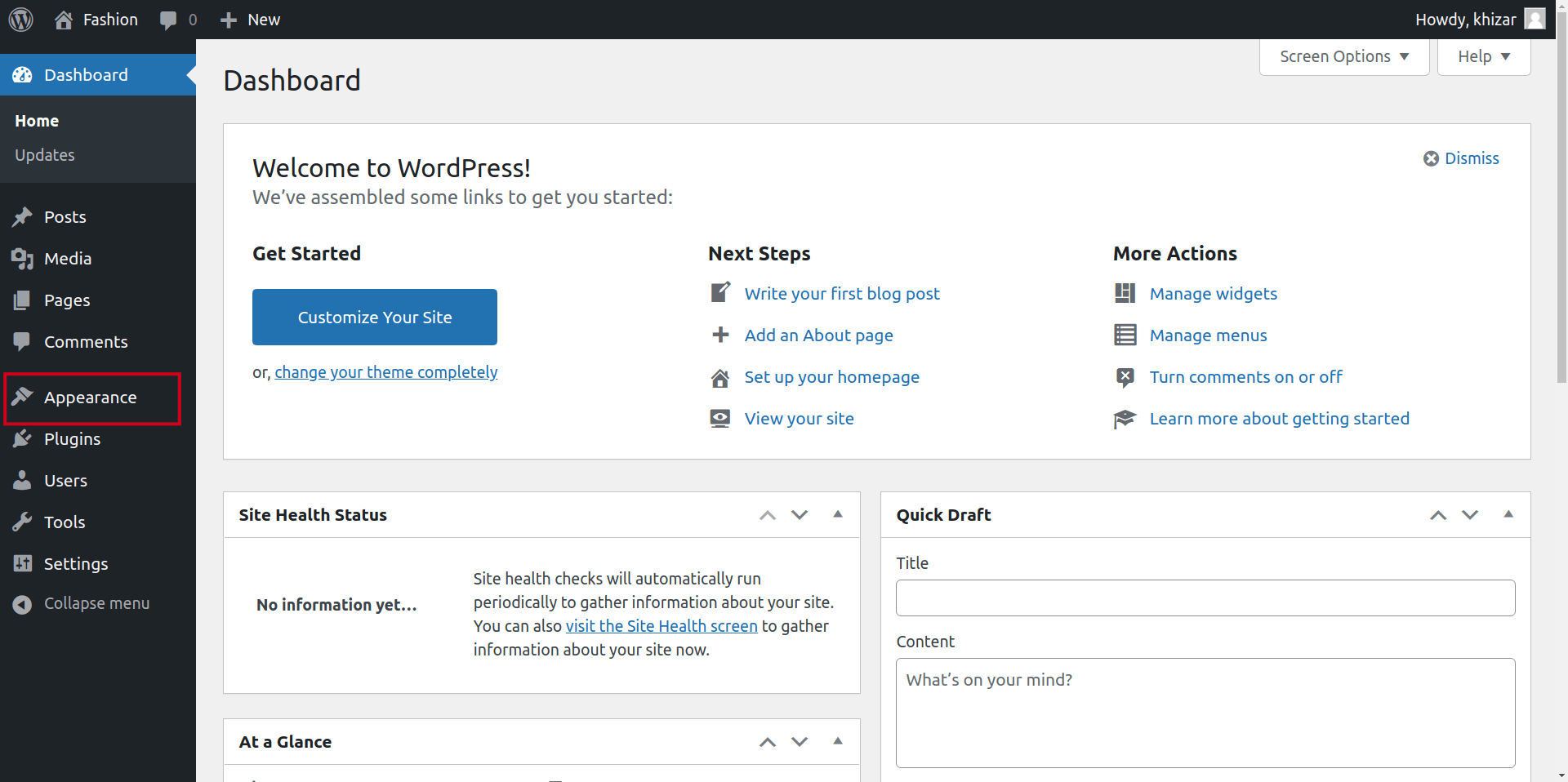Click the Tools wrench icon
This screenshot has width=1568, height=782.
tap(22, 522)
